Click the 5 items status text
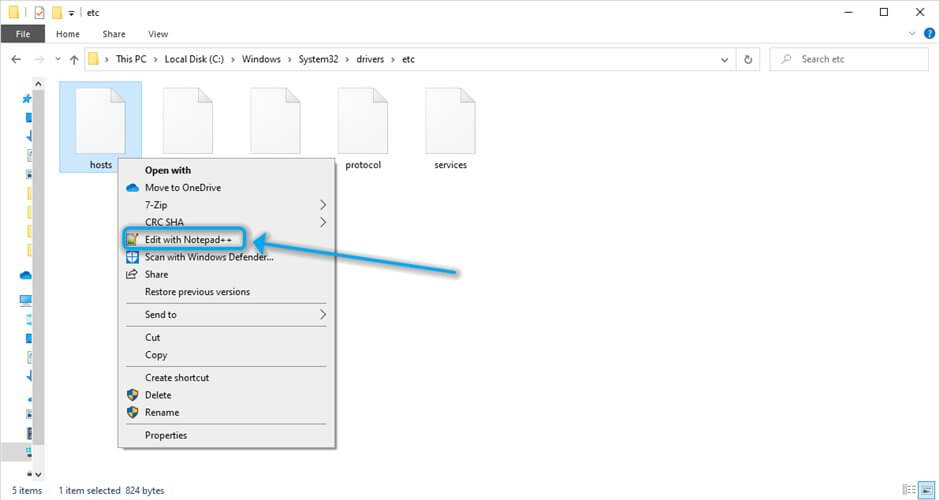Screen dimensions: 939x500 (26, 490)
